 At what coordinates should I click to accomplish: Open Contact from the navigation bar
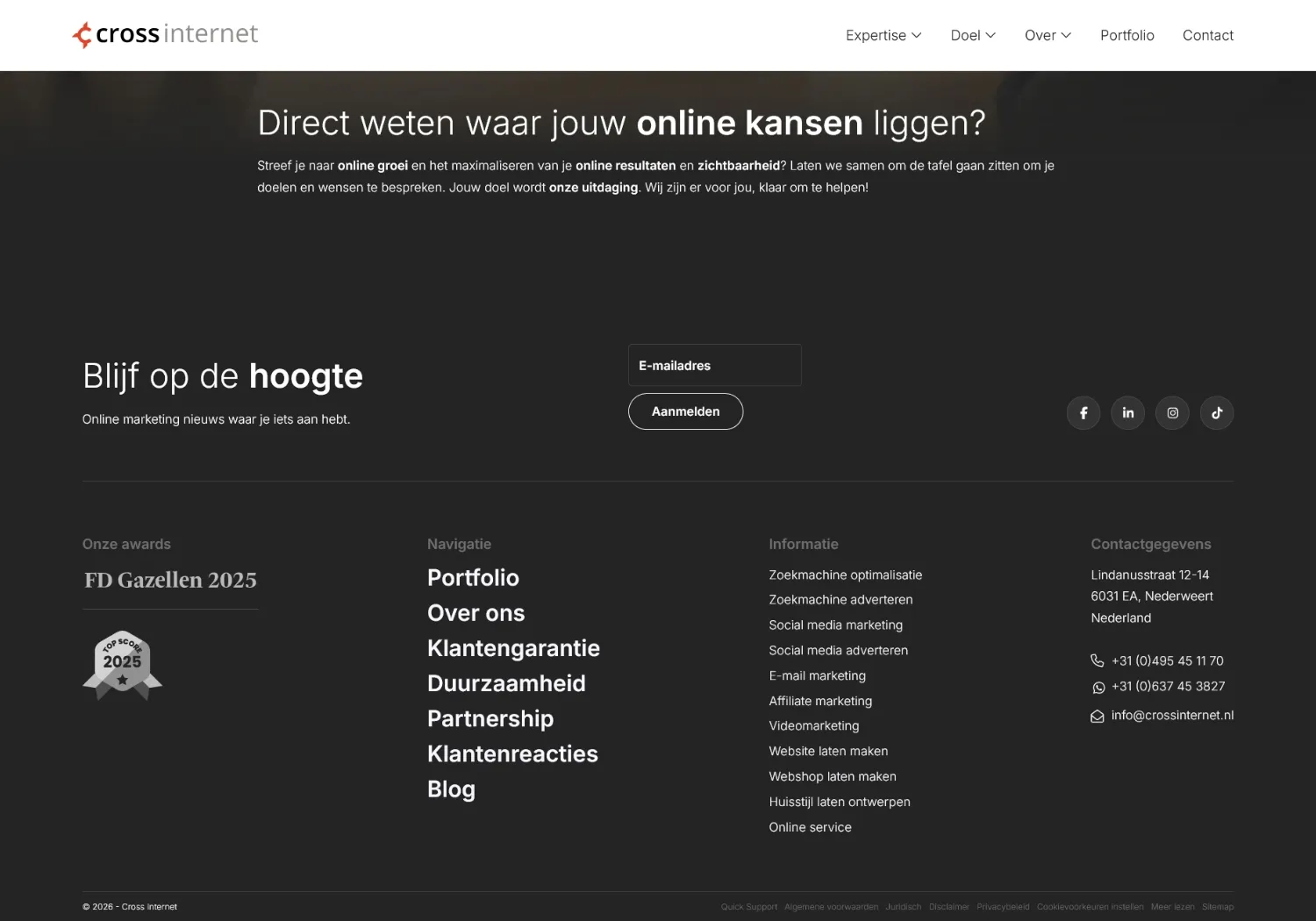click(x=1208, y=35)
